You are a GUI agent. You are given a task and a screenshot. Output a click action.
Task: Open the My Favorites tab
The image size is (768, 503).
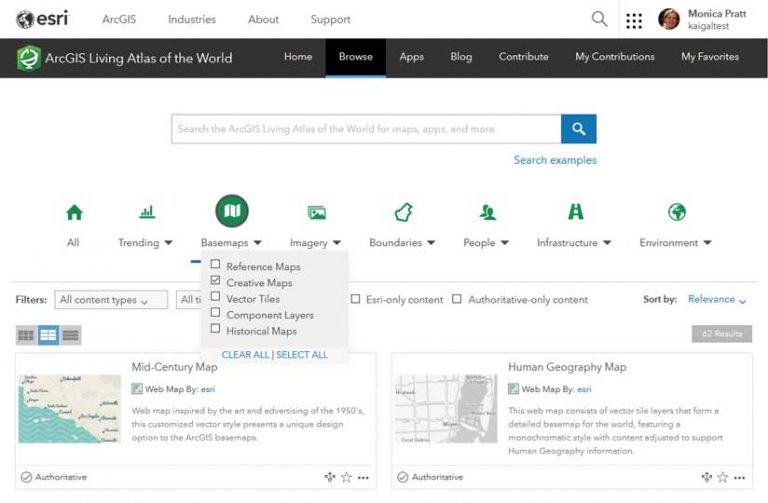click(709, 57)
